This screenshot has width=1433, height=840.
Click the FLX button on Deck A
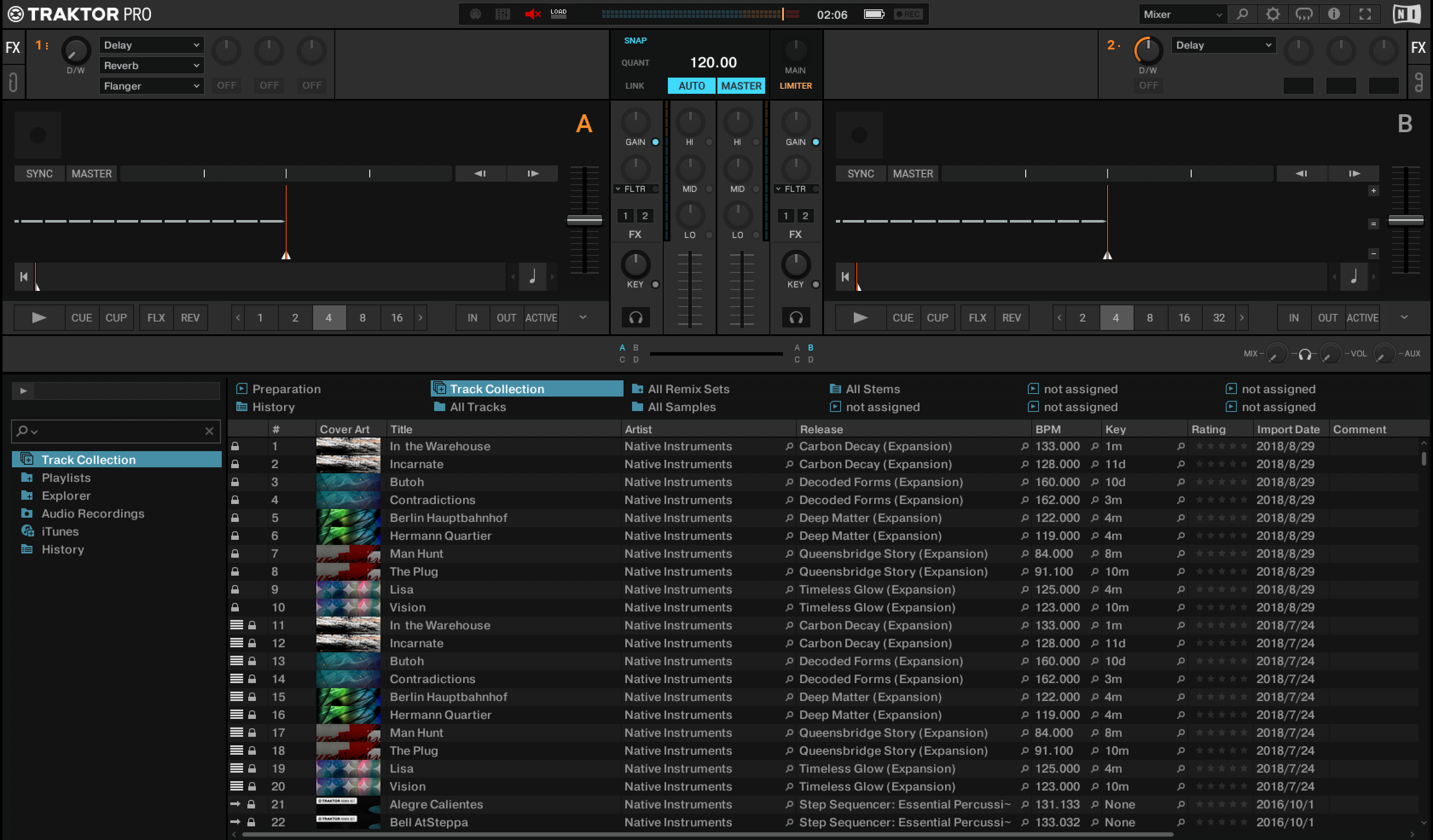tap(155, 317)
